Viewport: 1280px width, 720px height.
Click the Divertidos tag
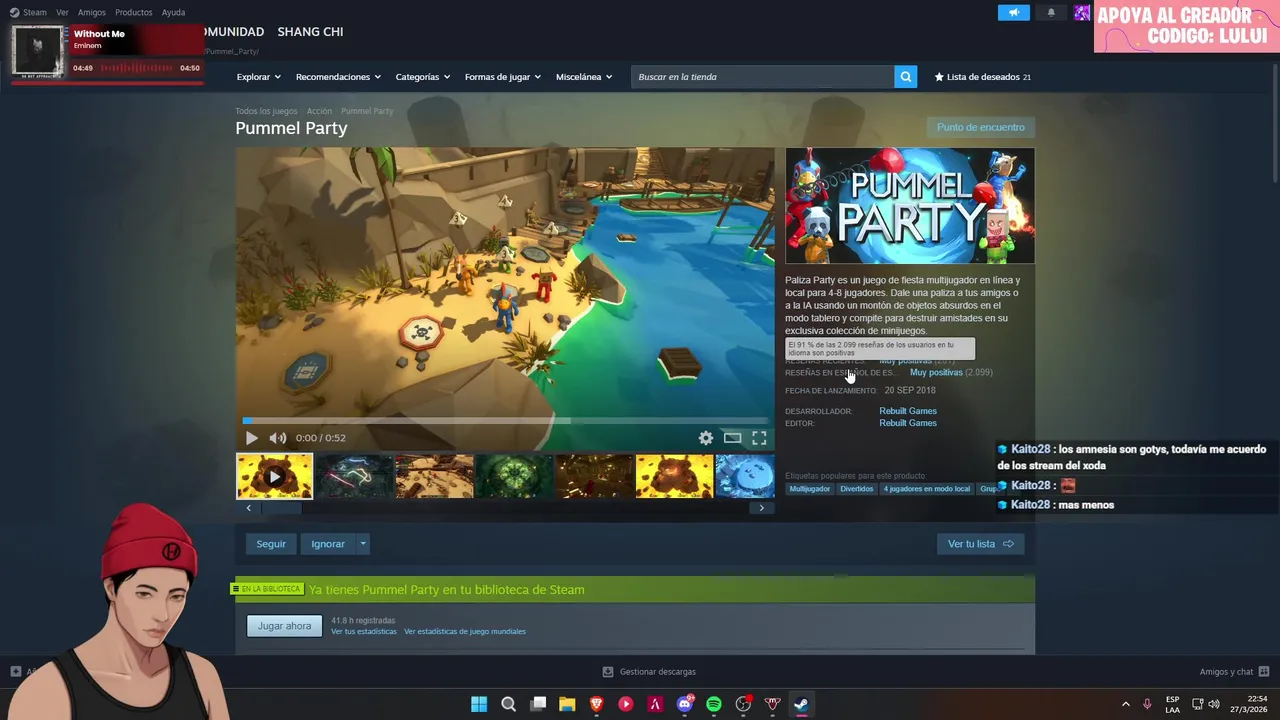[x=856, y=489]
